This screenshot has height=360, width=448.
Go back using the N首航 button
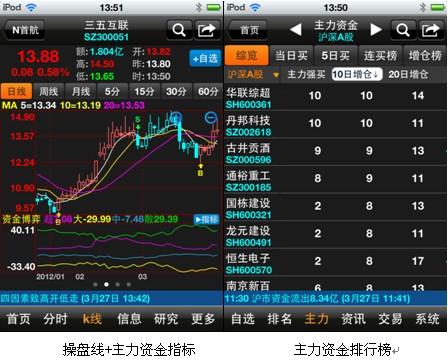pyautogui.click(x=25, y=30)
